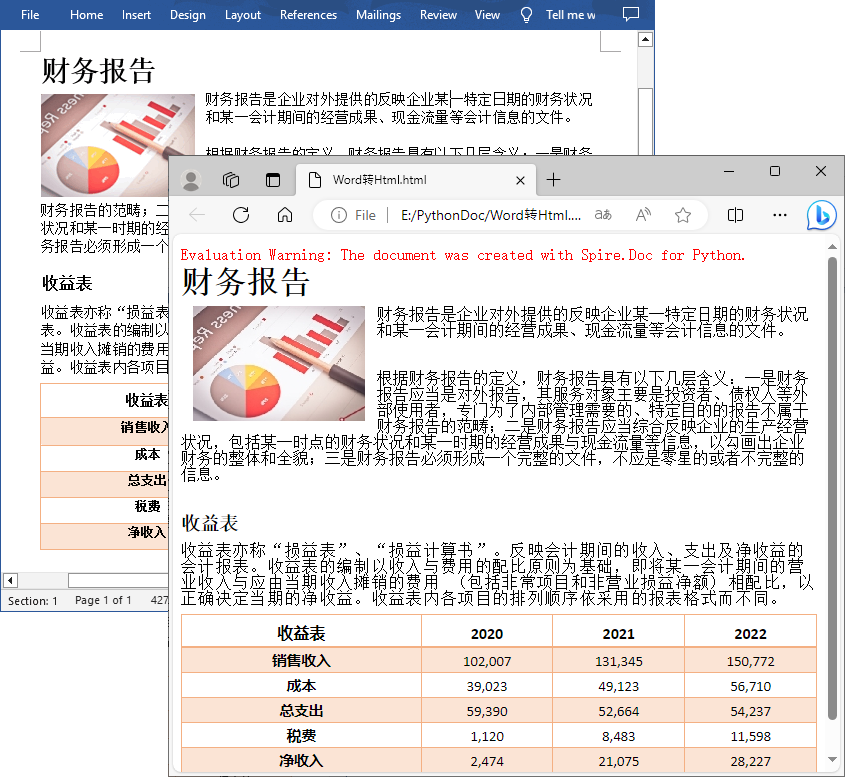Click Page 1 of 1 in status bar
846x778 pixels.
(x=103, y=600)
